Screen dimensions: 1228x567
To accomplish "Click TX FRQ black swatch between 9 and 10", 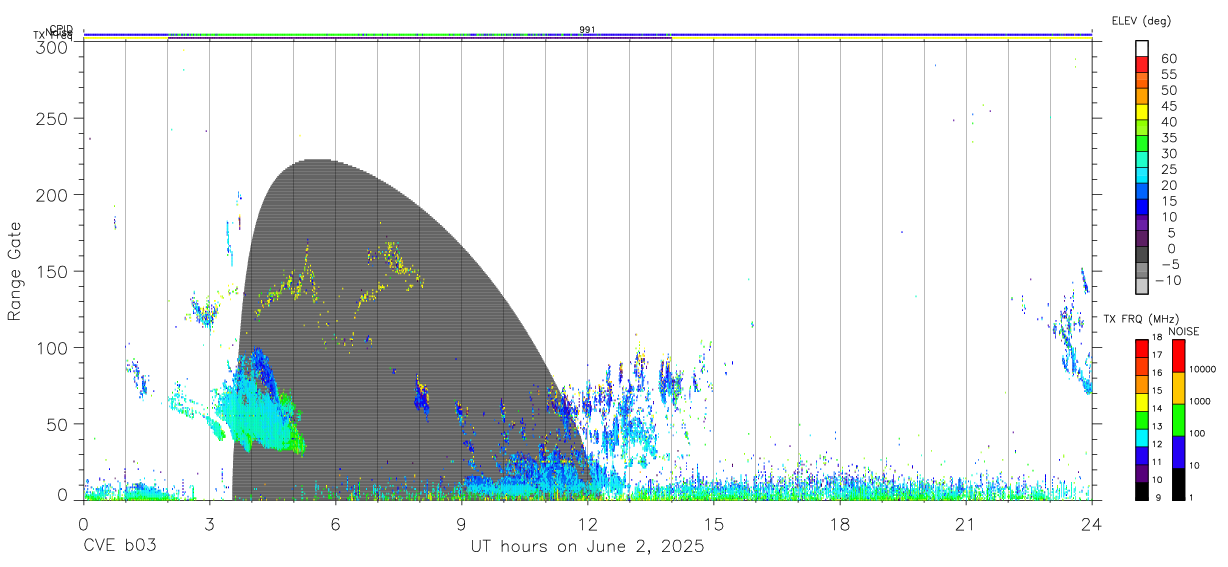I will point(1142,490).
